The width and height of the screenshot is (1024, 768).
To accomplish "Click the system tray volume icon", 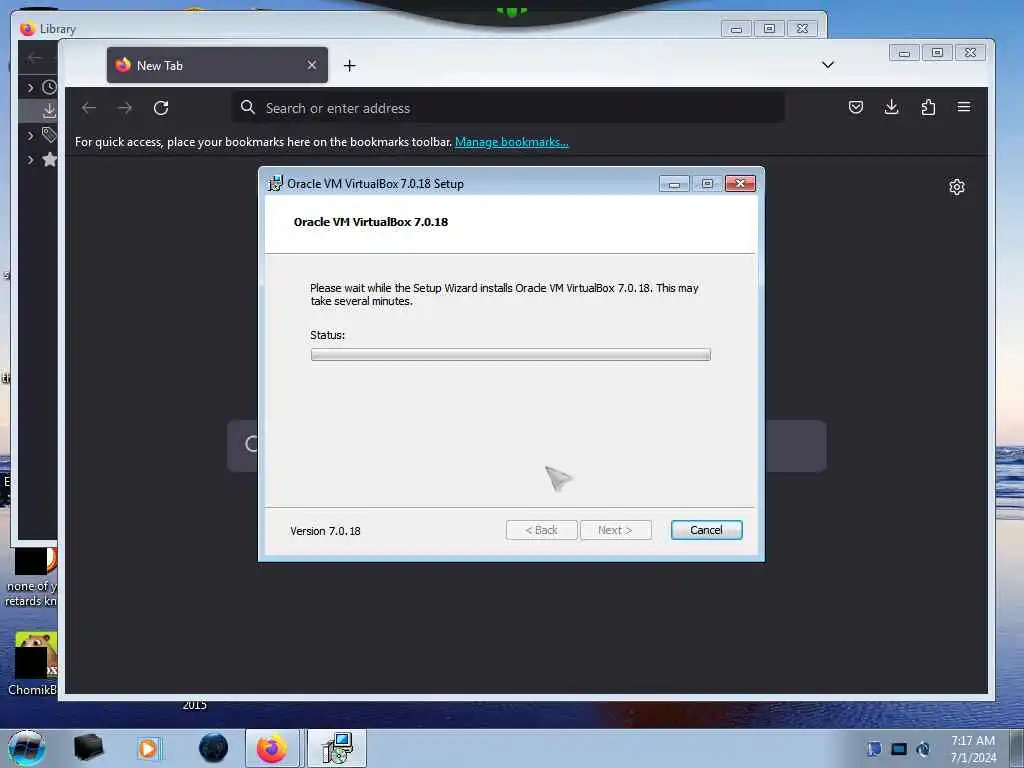I will pyautogui.click(x=923, y=748).
